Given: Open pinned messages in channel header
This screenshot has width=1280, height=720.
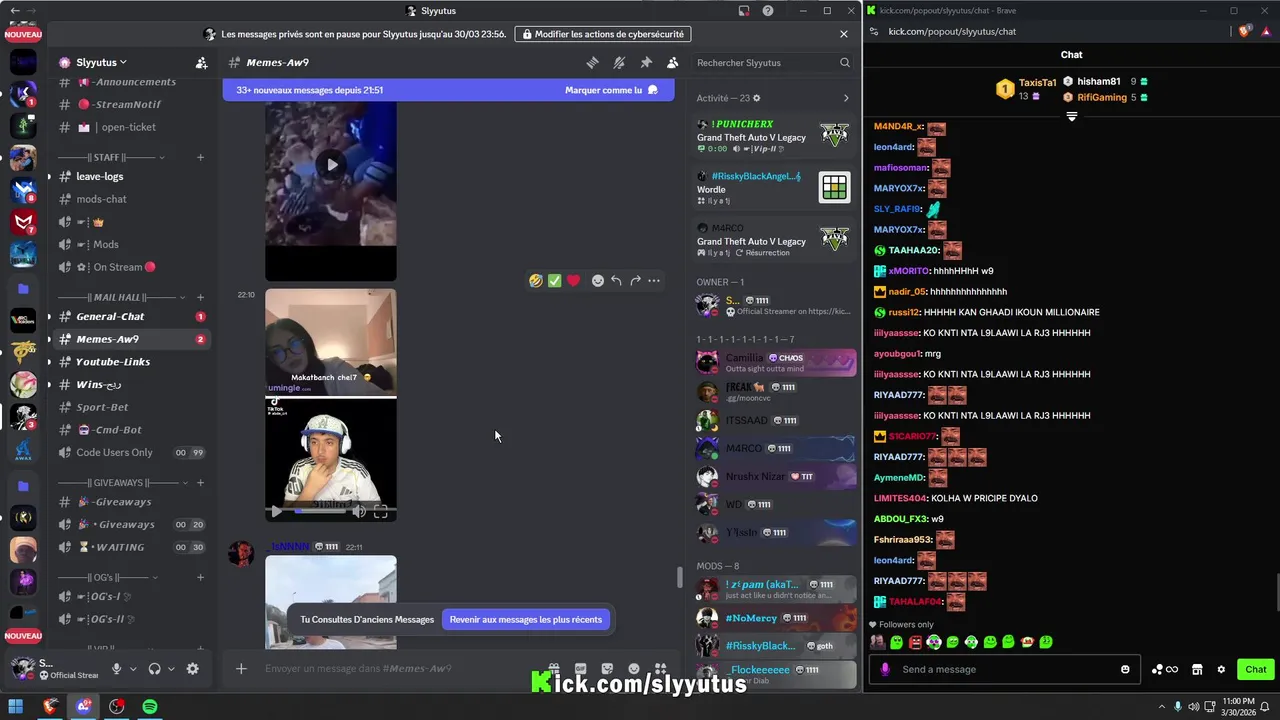Looking at the screenshot, I should coord(646,62).
